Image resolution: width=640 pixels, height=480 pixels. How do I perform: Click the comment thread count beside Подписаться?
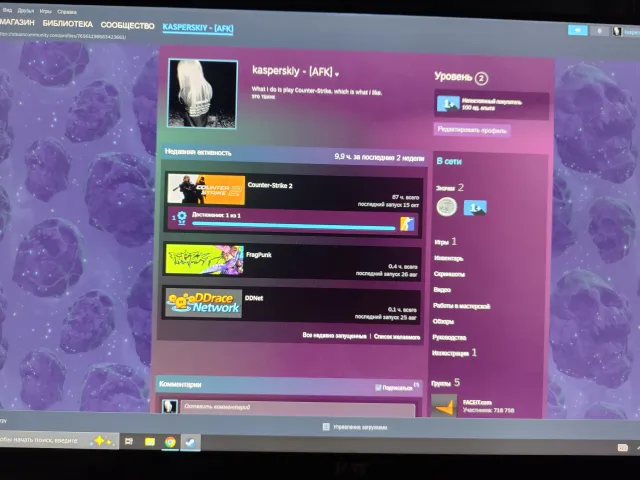(416, 384)
